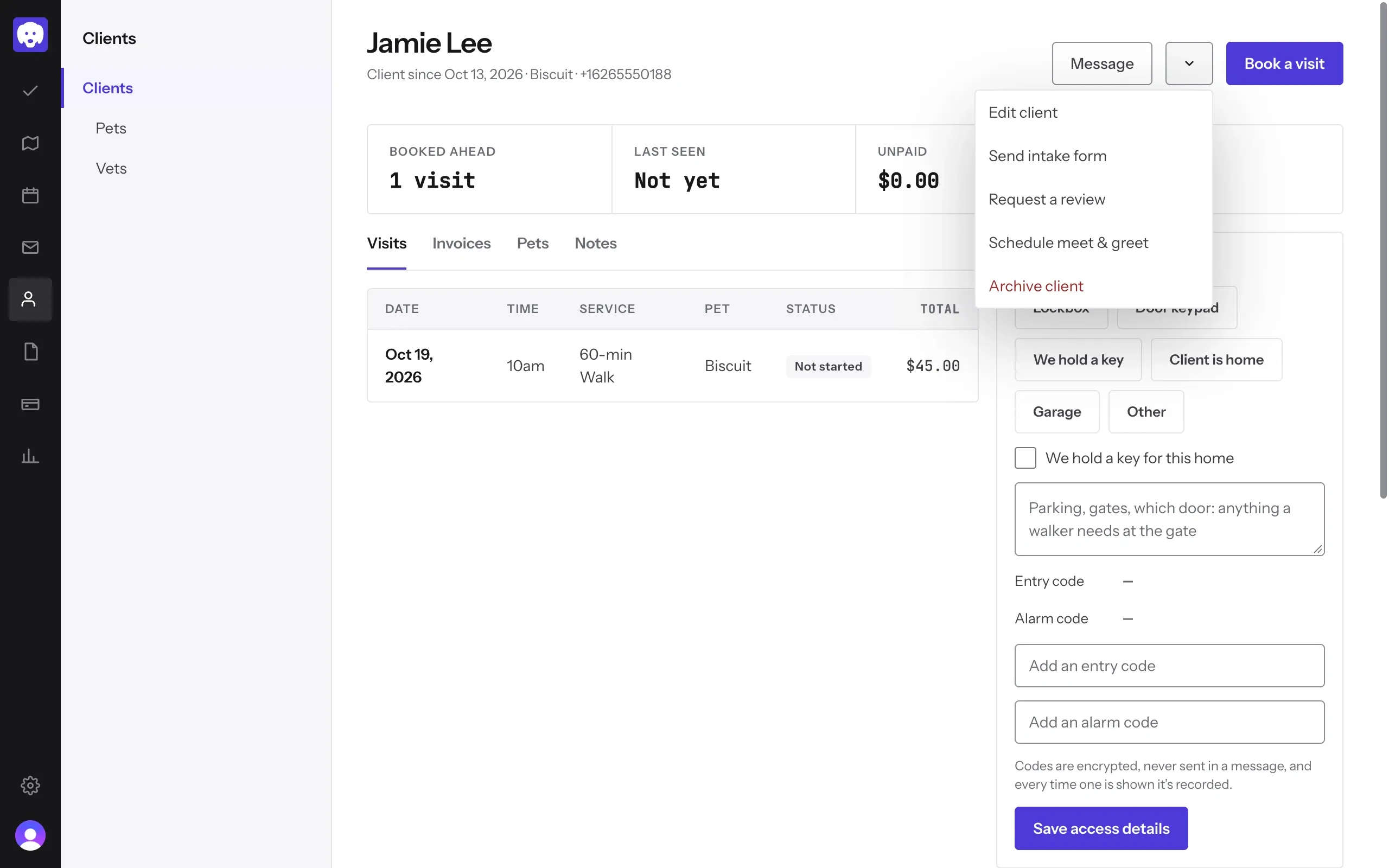Viewport: 1389px width, 868px height.
Task: Open Pets in the sub-navigation
Action: [x=196, y=128]
